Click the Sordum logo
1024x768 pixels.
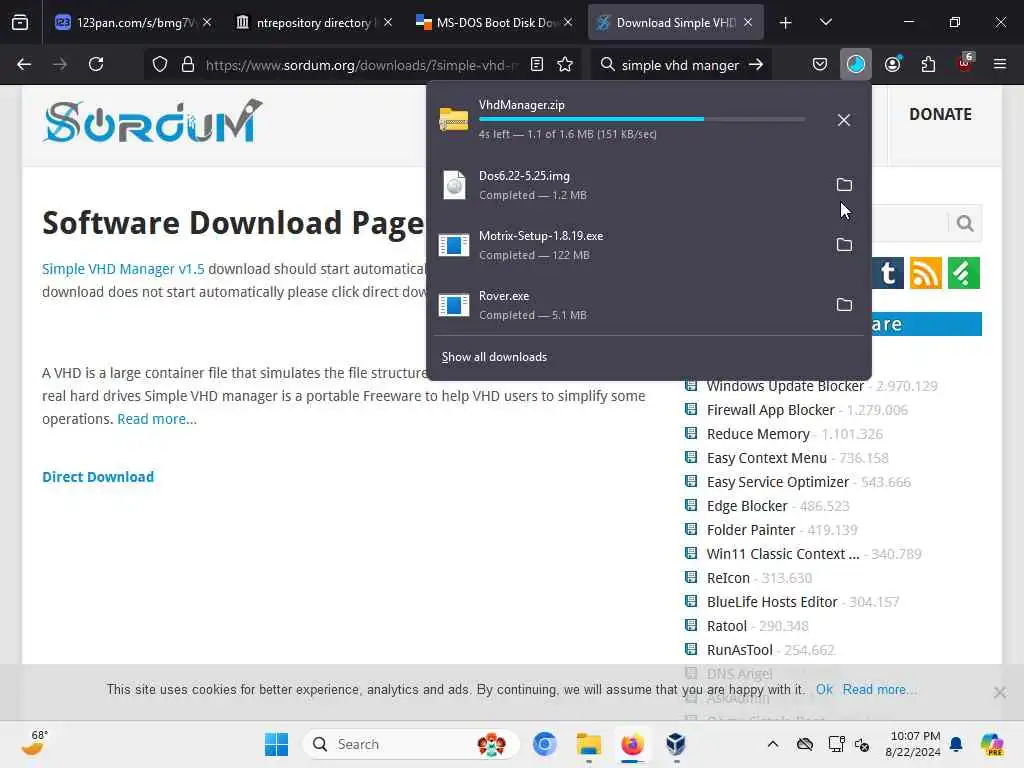click(x=153, y=121)
